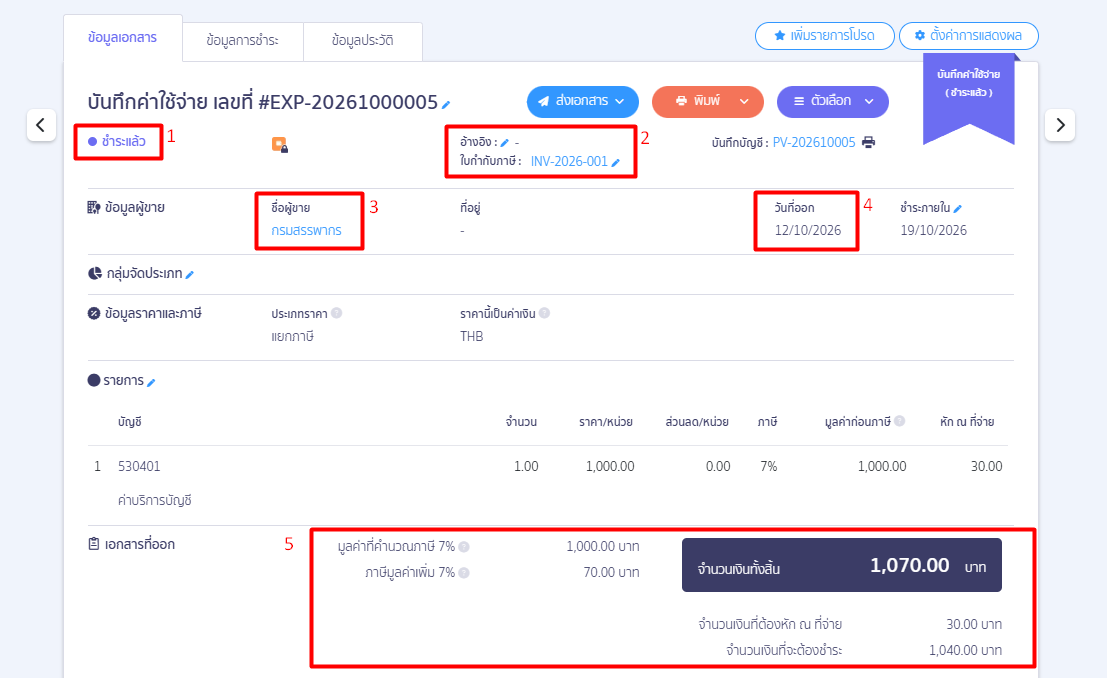This screenshot has width=1107, height=678.
Task: Edit document number EXP-20261000005 pencil icon
Action: tap(446, 105)
